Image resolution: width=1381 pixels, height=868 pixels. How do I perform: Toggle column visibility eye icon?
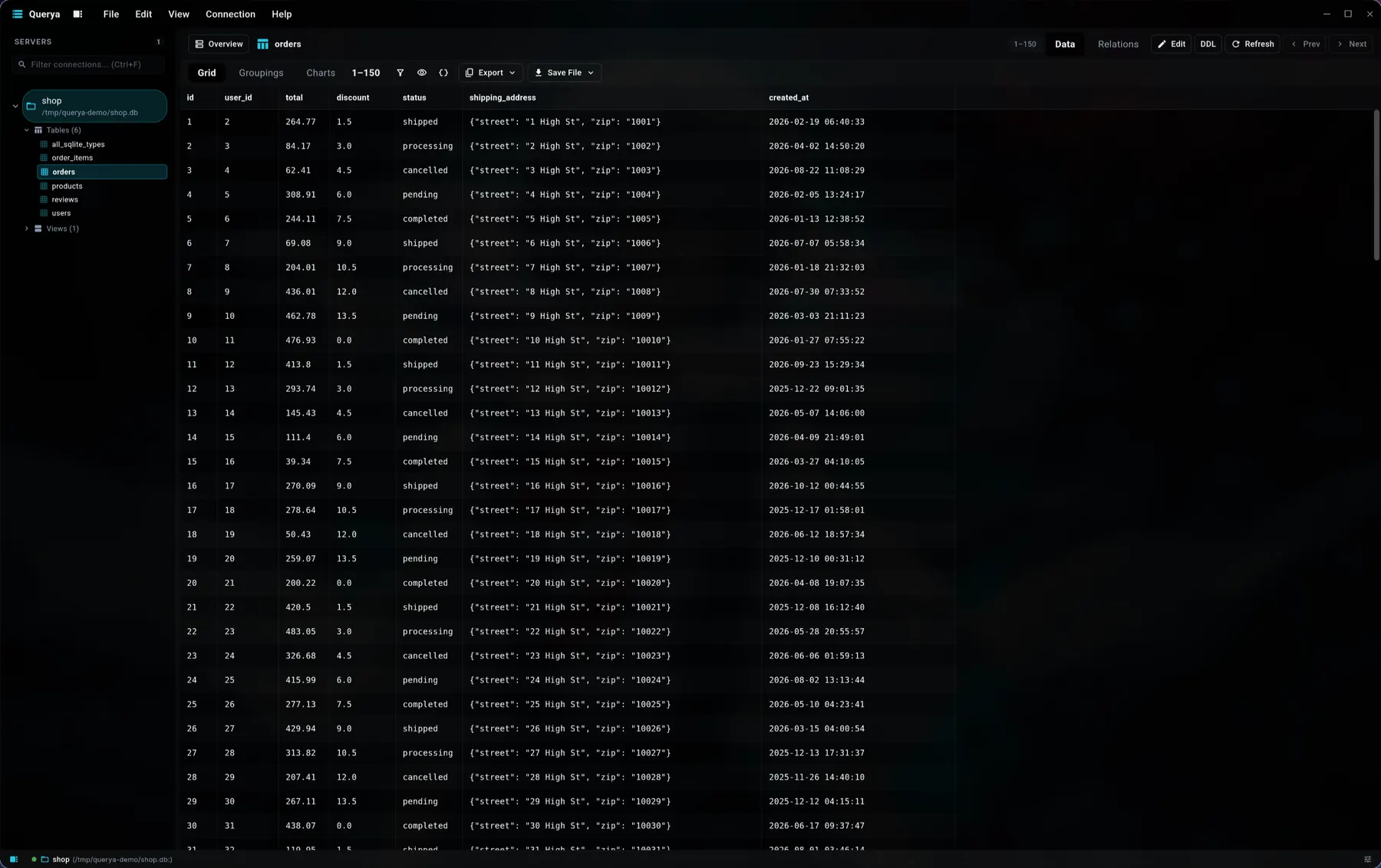coord(422,73)
